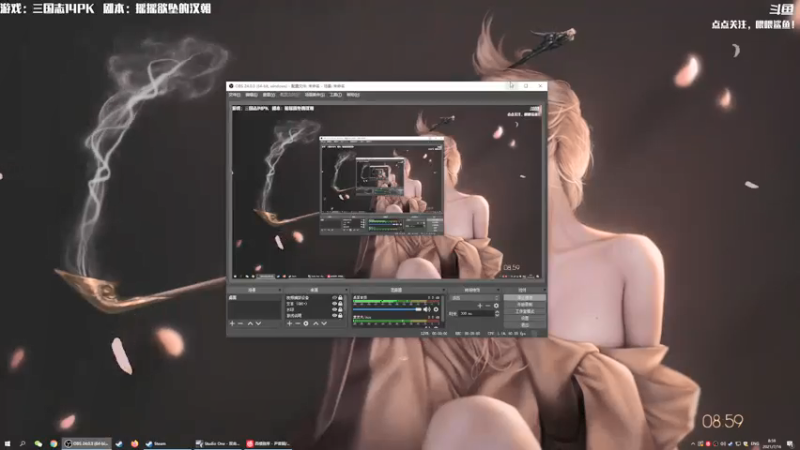Click transition duration stepper arrows
Screen dimensions: 800x450
(497, 313)
